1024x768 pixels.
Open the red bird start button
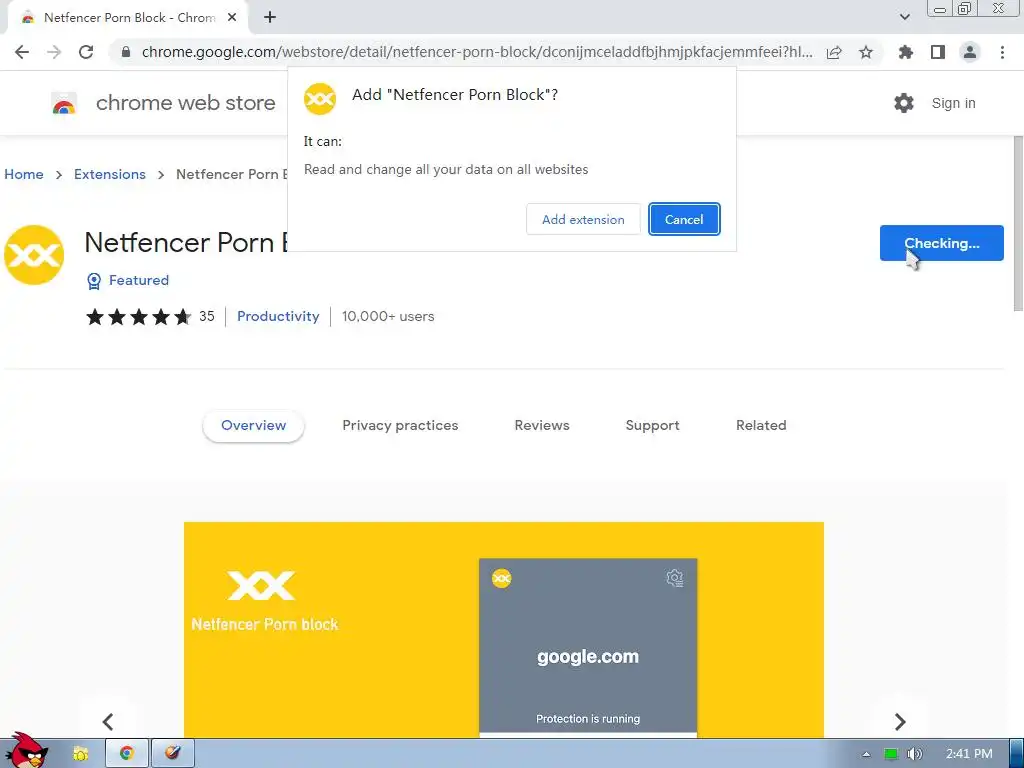point(26,751)
